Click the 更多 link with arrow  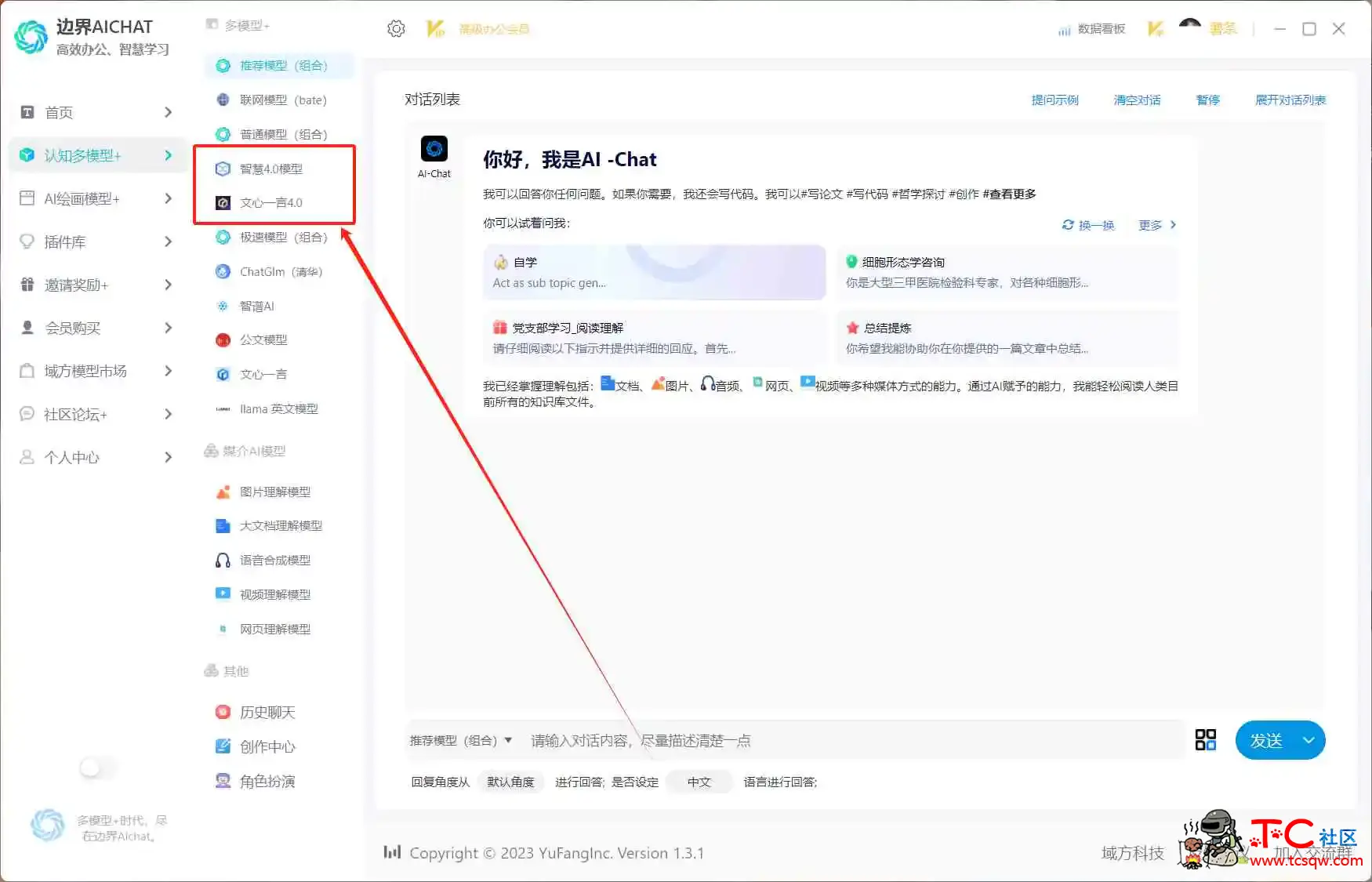1157,225
